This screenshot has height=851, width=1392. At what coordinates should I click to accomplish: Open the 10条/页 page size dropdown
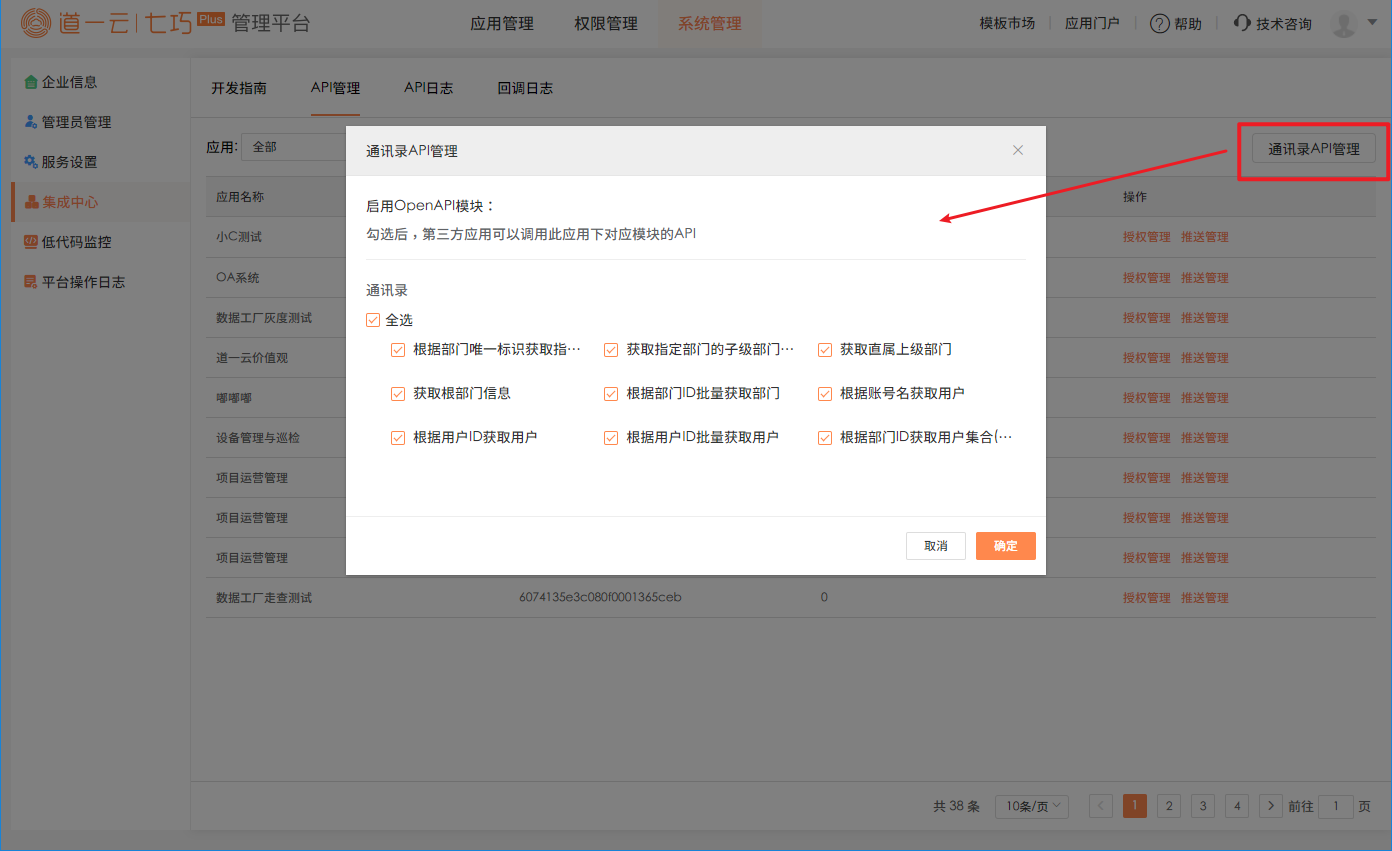[x=1032, y=806]
